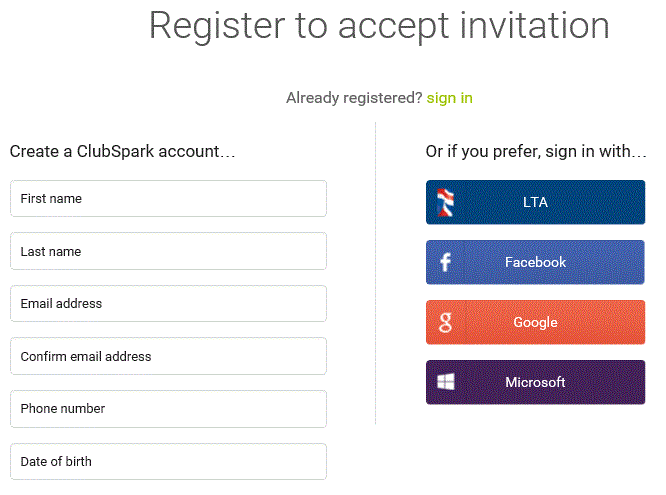Image resolution: width=666 pixels, height=495 pixels.
Task: Select the Email address input
Action: (168, 303)
